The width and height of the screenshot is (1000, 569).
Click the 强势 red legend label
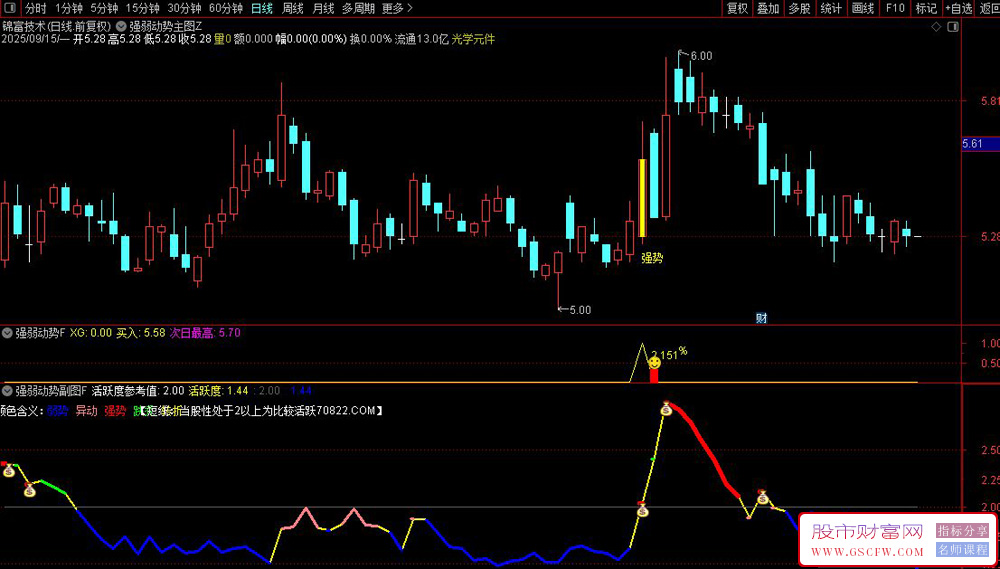(x=115, y=411)
